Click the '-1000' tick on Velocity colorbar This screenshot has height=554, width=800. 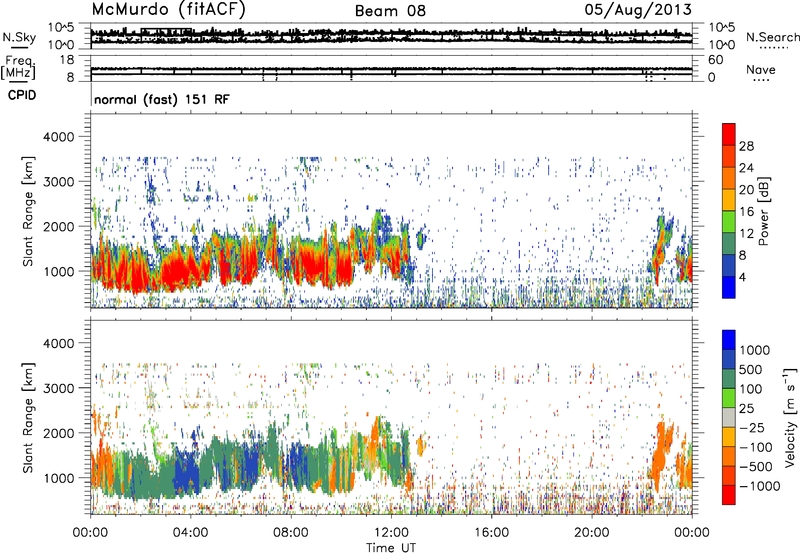(760, 486)
